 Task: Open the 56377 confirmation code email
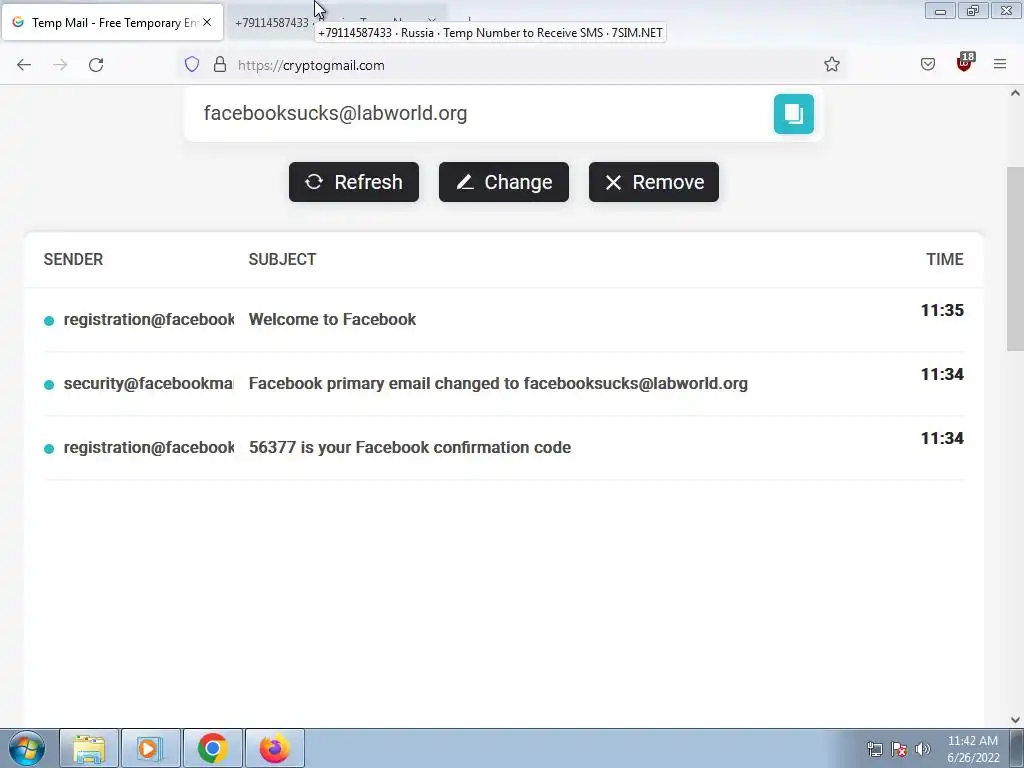pos(504,447)
